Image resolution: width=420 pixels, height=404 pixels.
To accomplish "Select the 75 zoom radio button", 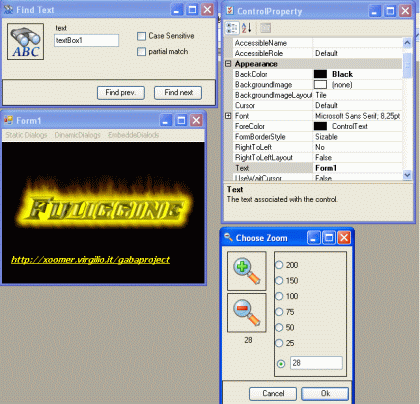I will click(279, 312).
